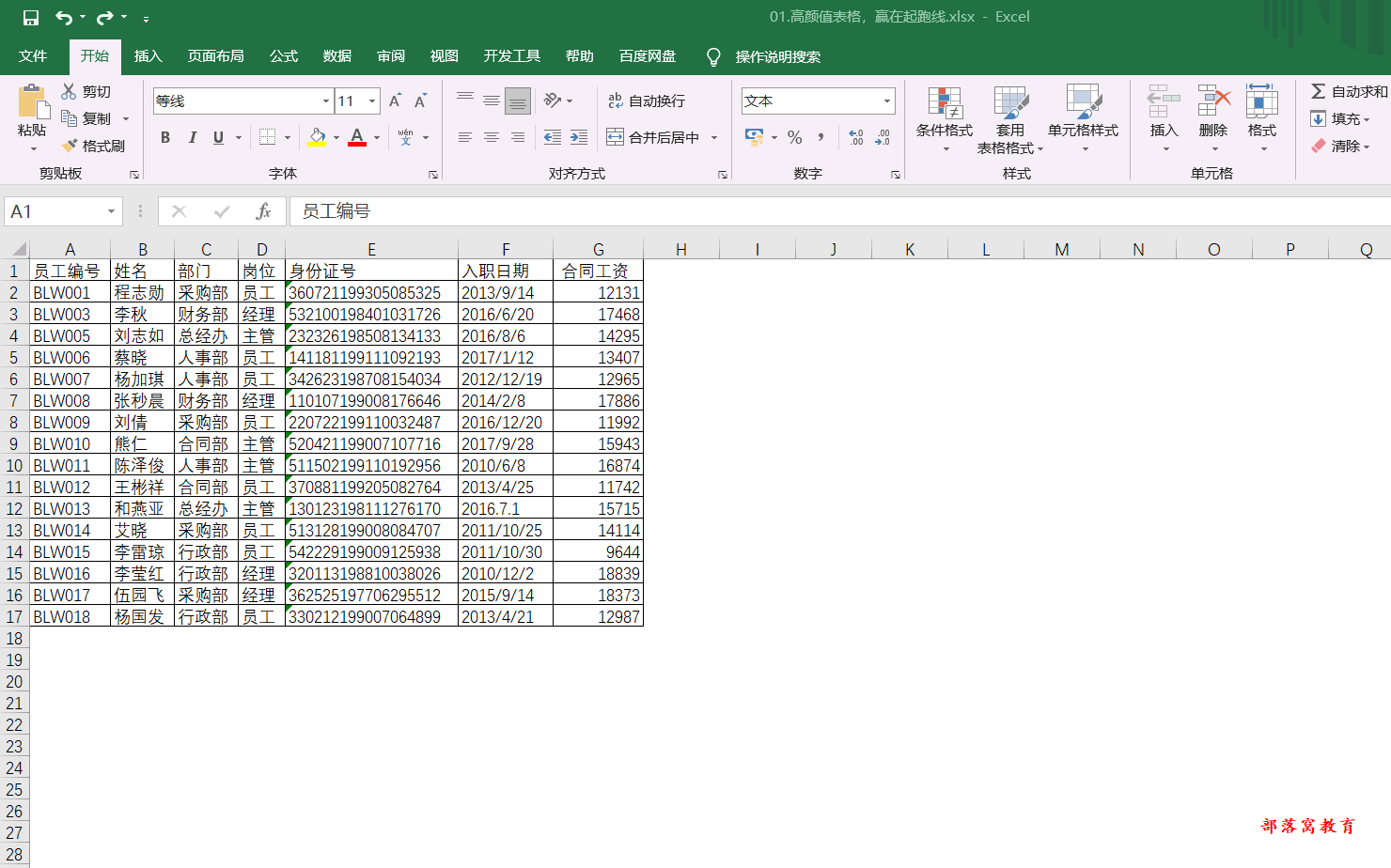Click the Redo arrow icon

(x=104, y=18)
